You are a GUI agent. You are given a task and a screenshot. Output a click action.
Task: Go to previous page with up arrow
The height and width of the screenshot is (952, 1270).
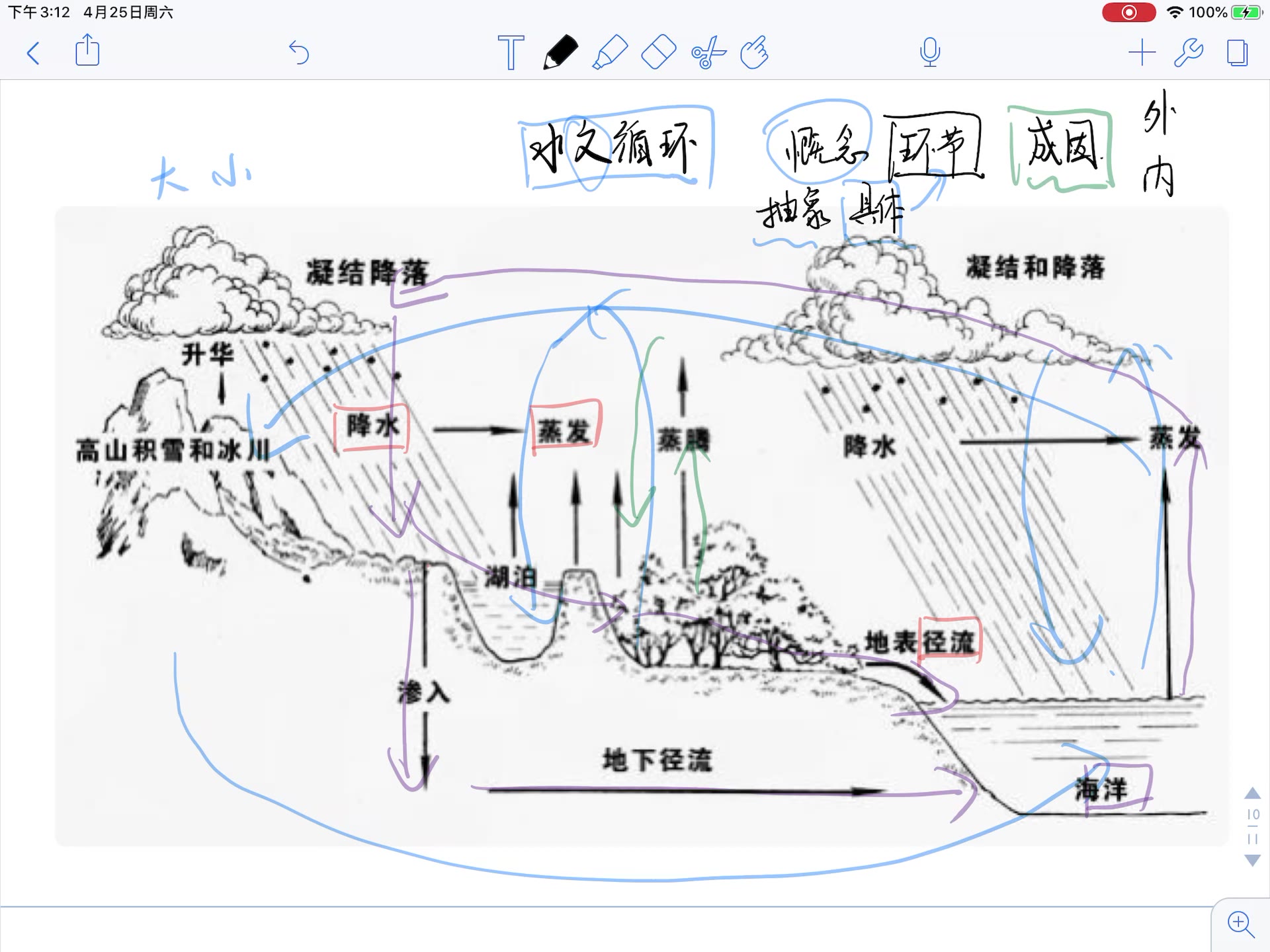1252,793
